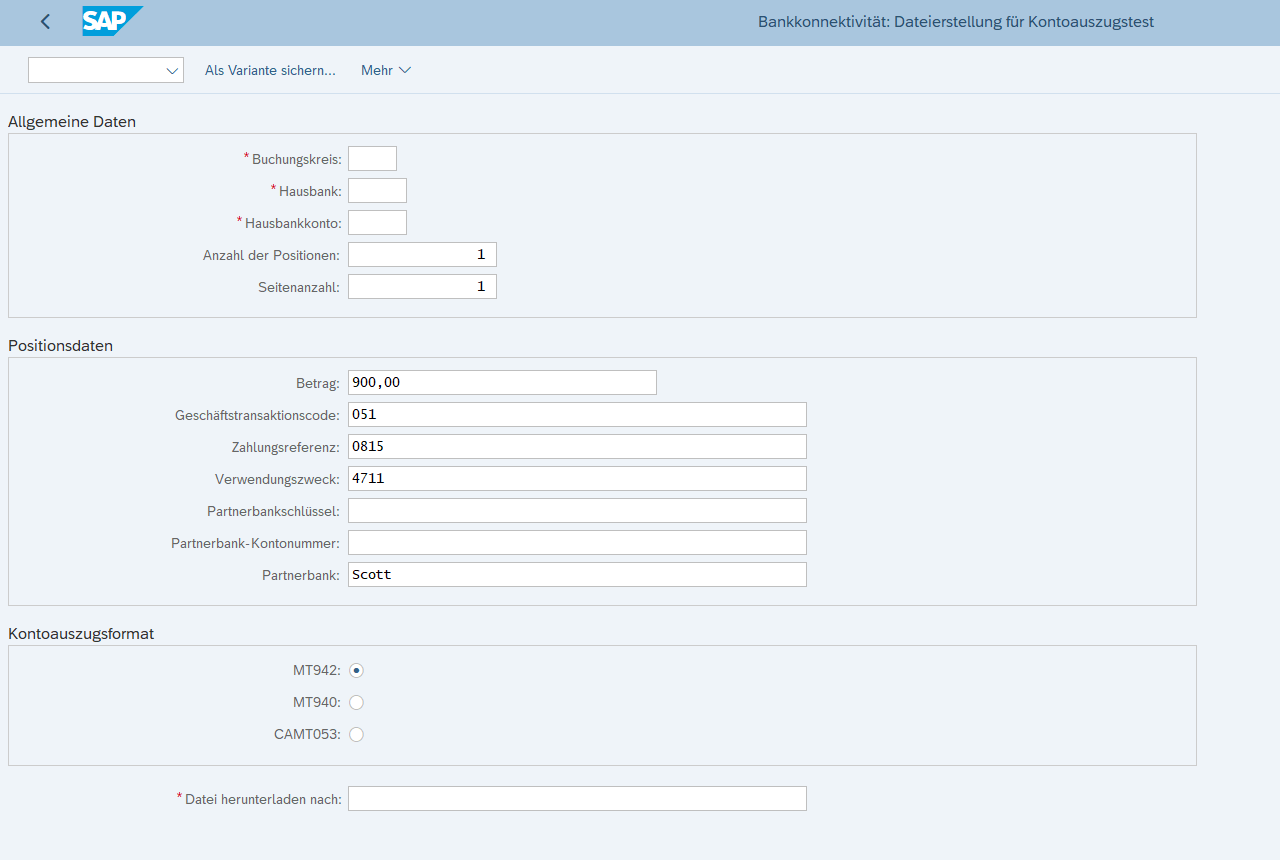The height and width of the screenshot is (860, 1280).
Task: Click the Partnerbank-Kontonummer field
Action: 577,543
